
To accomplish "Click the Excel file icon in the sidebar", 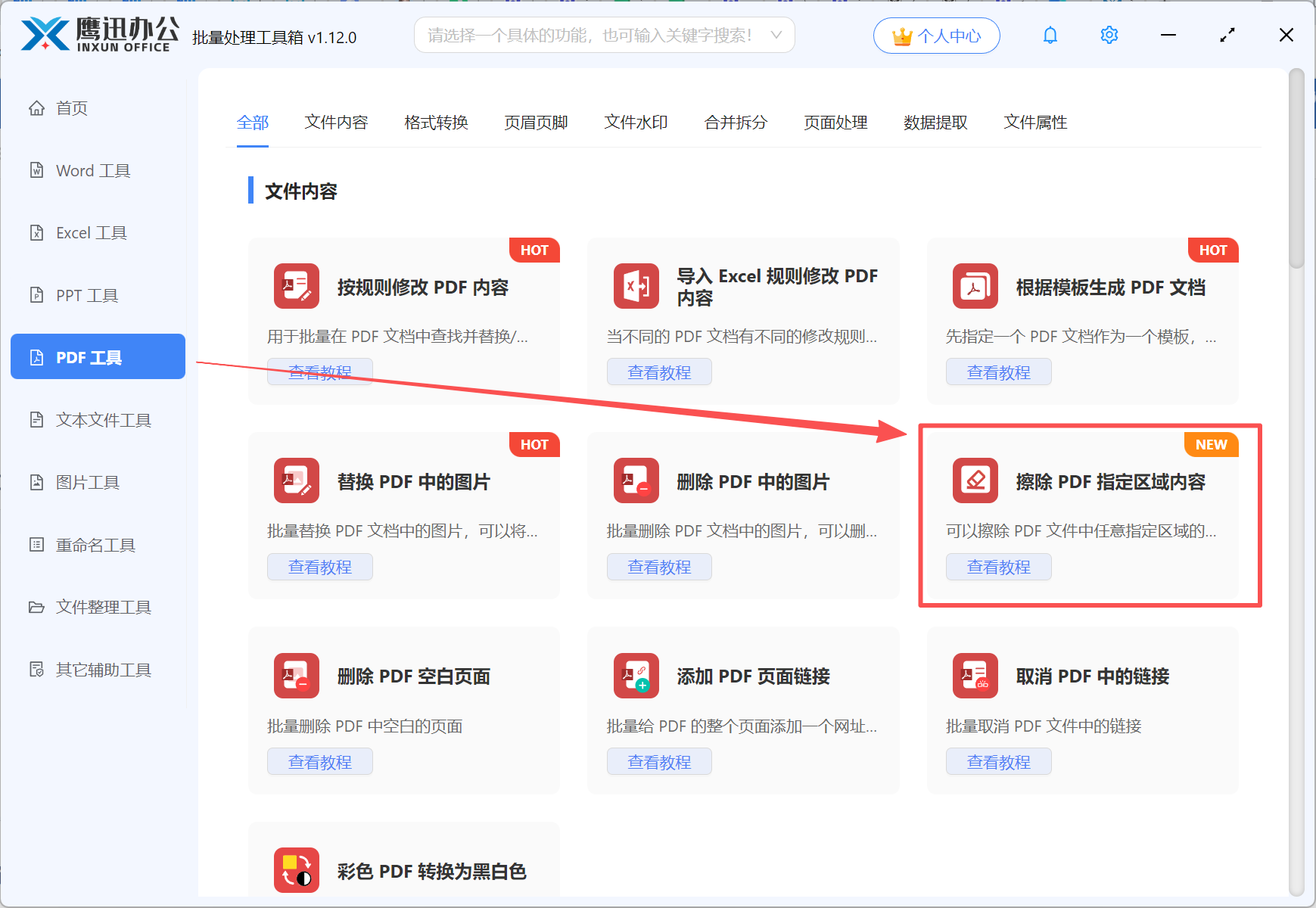I will click(36, 232).
